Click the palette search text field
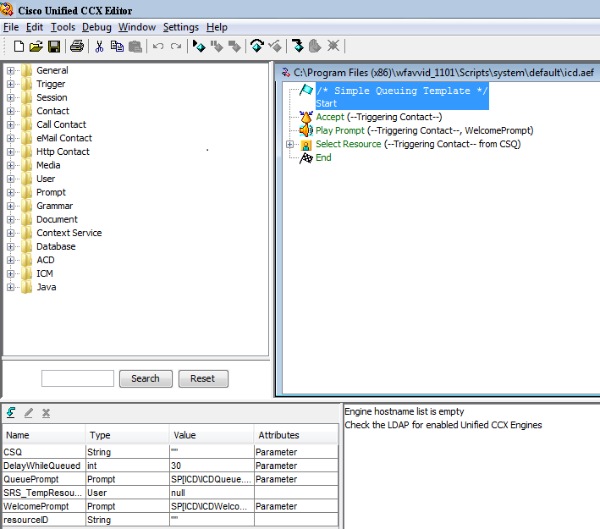 coord(77,379)
